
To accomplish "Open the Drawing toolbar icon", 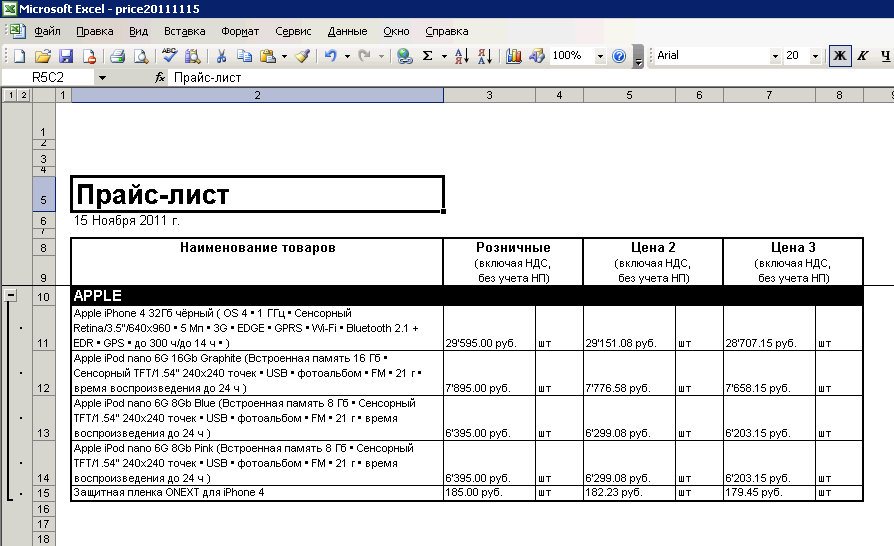I will (x=537, y=55).
